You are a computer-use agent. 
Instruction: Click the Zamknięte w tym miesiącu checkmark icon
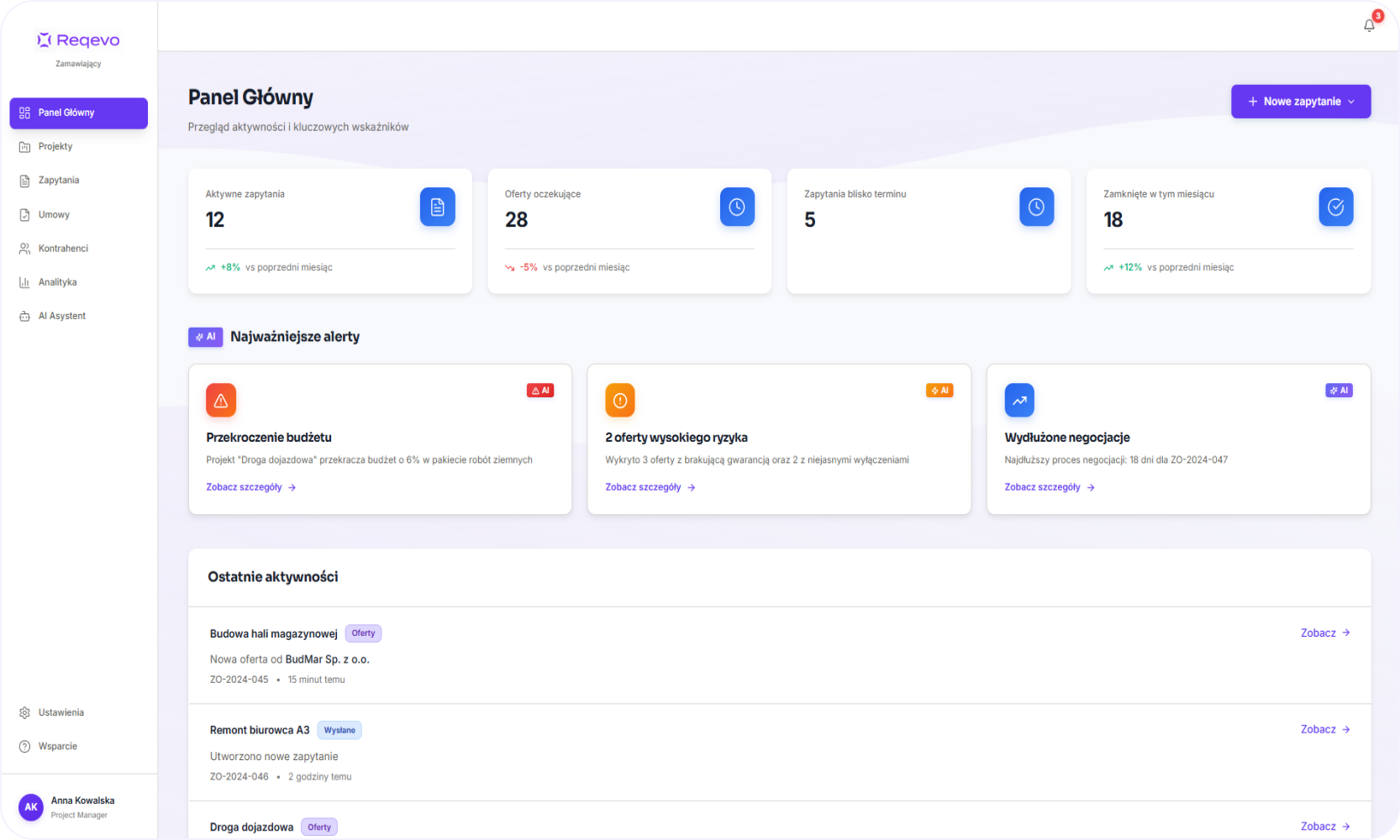pos(1336,207)
